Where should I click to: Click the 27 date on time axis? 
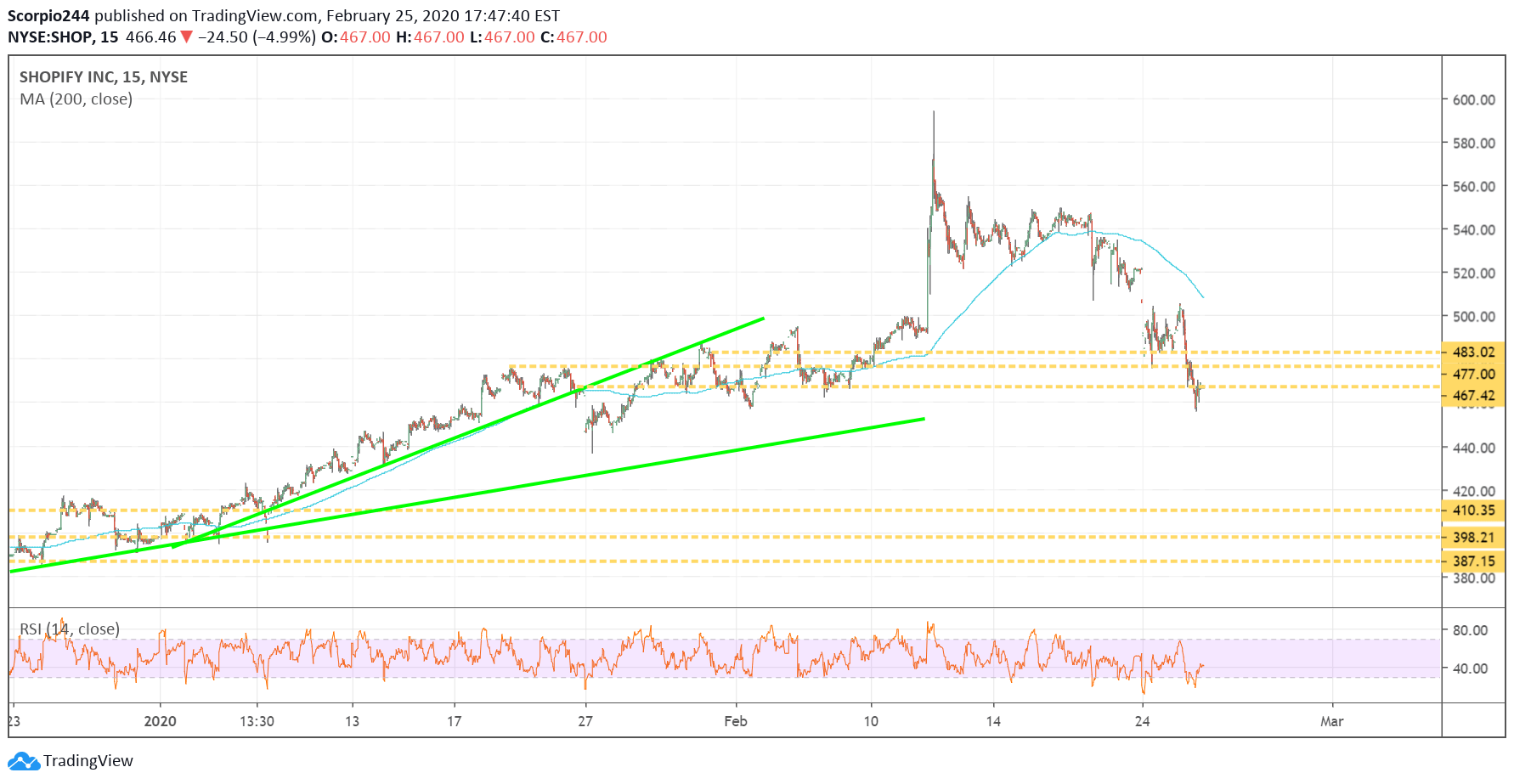click(585, 721)
